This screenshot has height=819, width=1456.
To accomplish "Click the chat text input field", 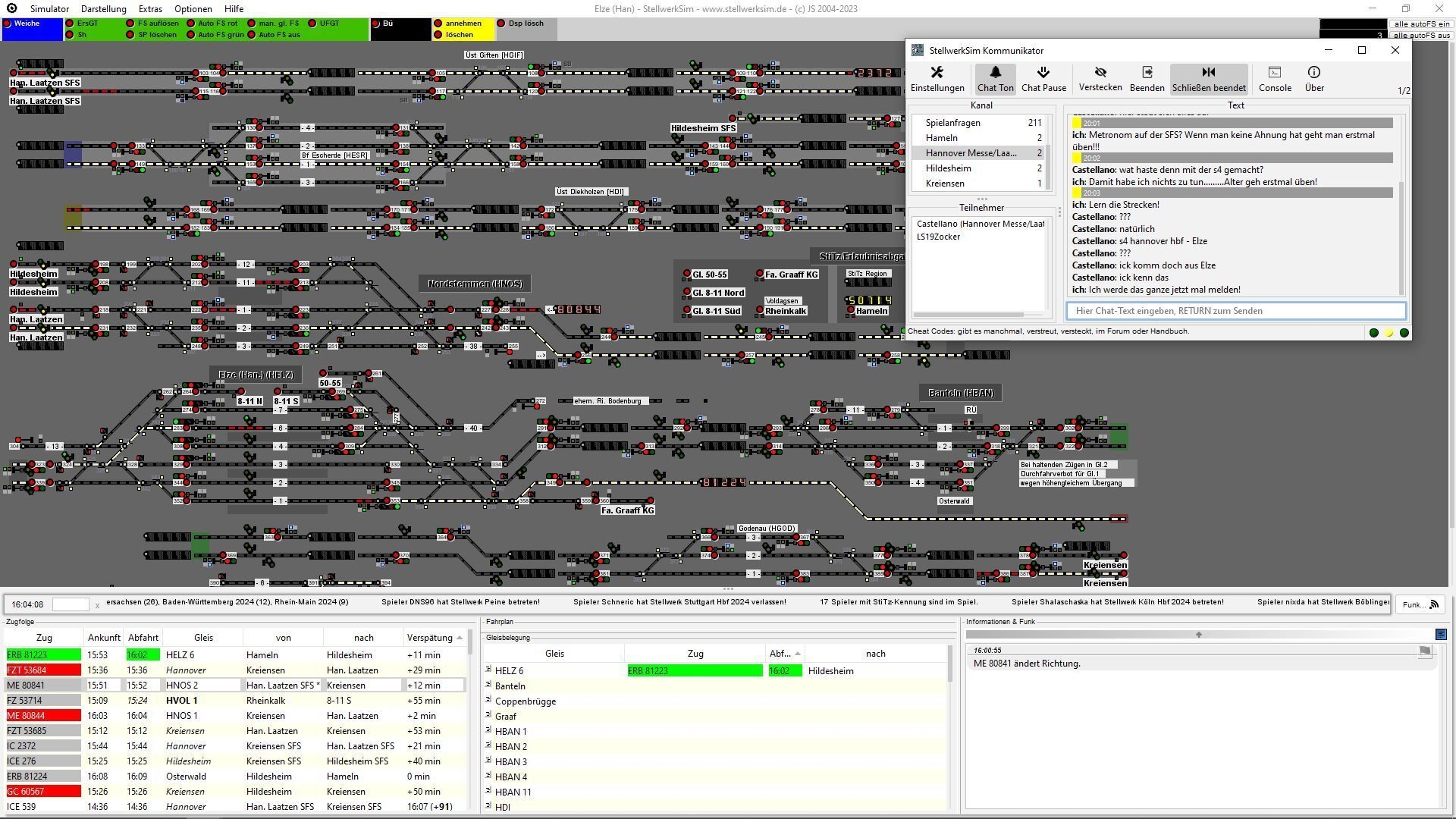I will click(1236, 311).
